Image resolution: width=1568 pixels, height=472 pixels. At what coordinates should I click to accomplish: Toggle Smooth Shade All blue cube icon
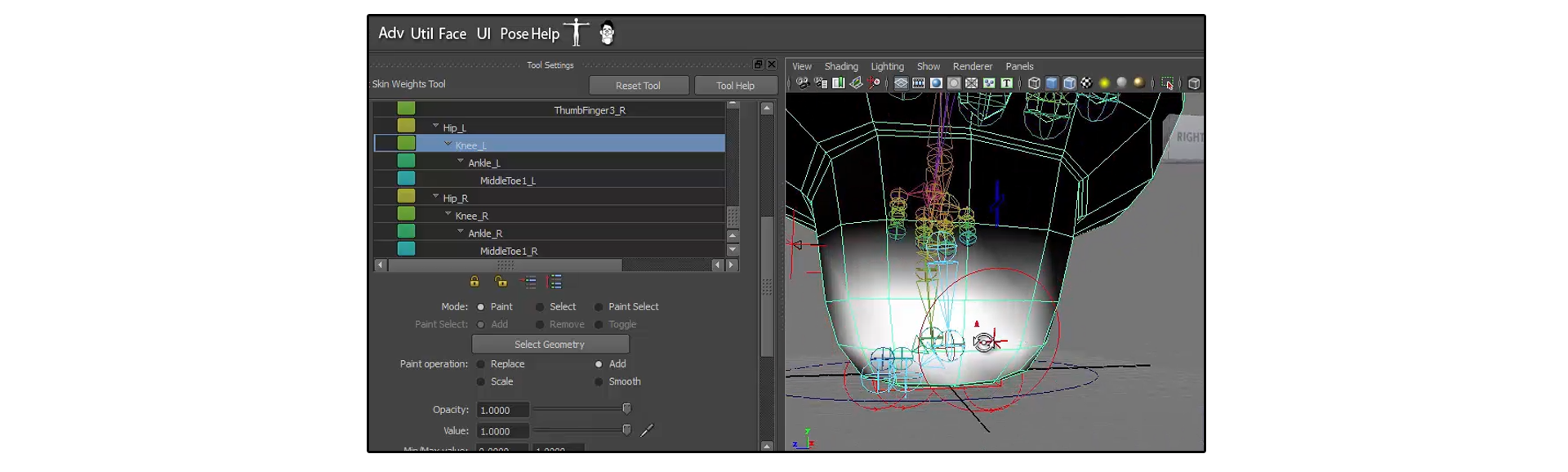pos(1052,83)
